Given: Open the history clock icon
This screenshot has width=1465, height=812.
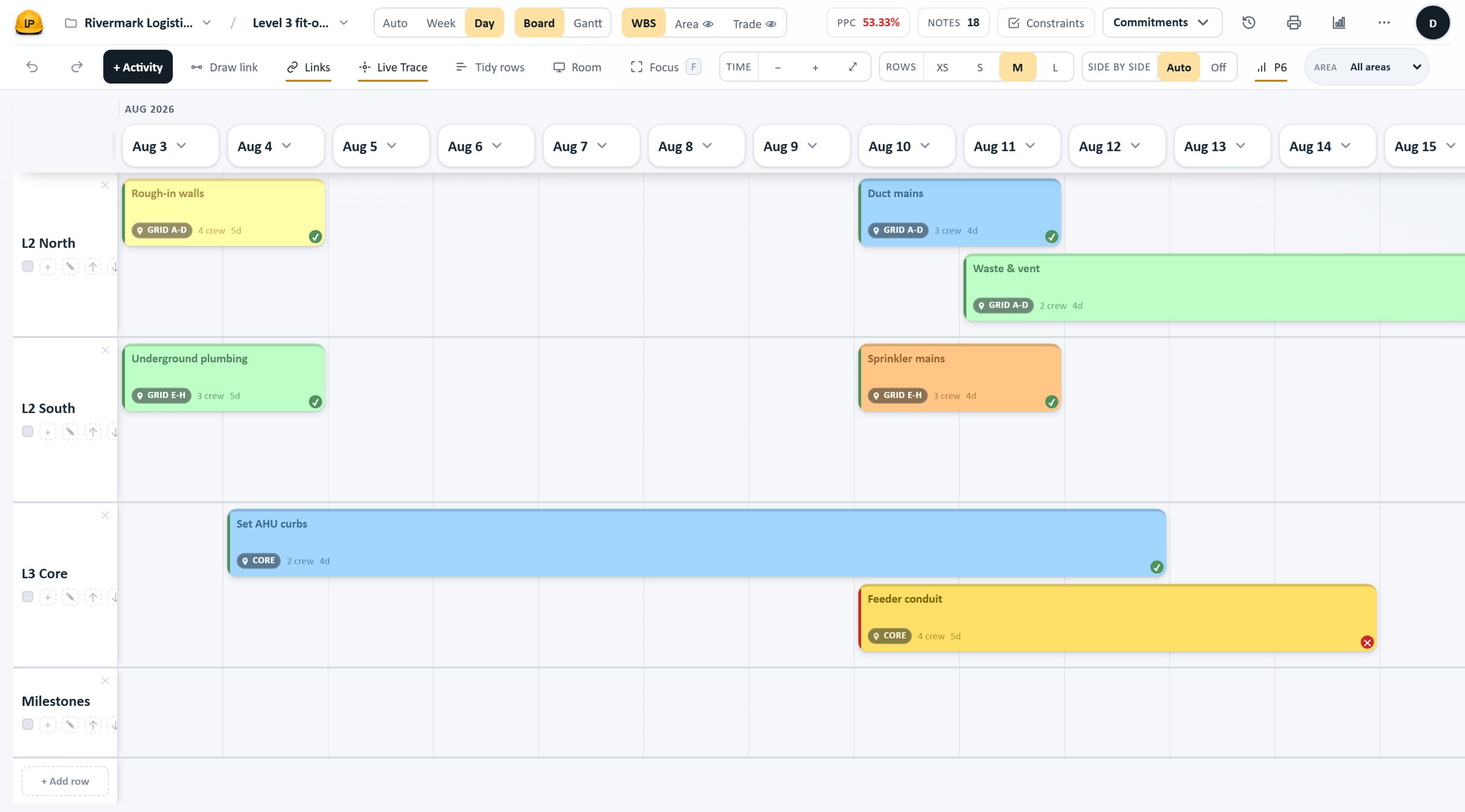Looking at the screenshot, I should [x=1249, y=23].
